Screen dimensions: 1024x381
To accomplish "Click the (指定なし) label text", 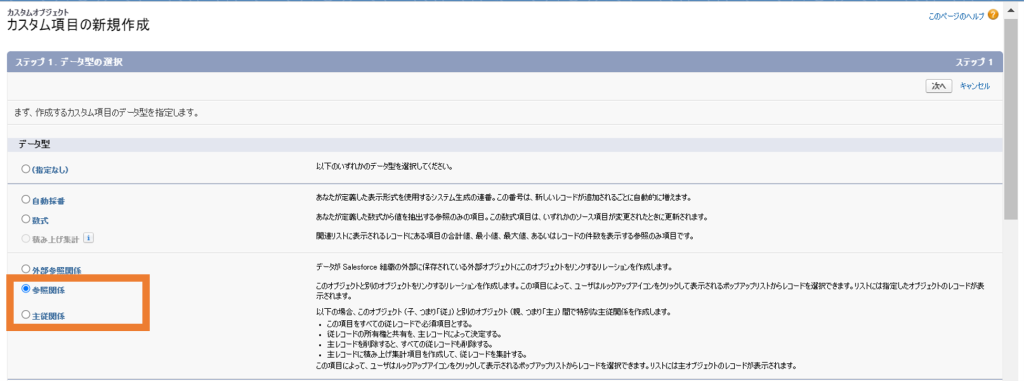I will [x=50, y=170].
